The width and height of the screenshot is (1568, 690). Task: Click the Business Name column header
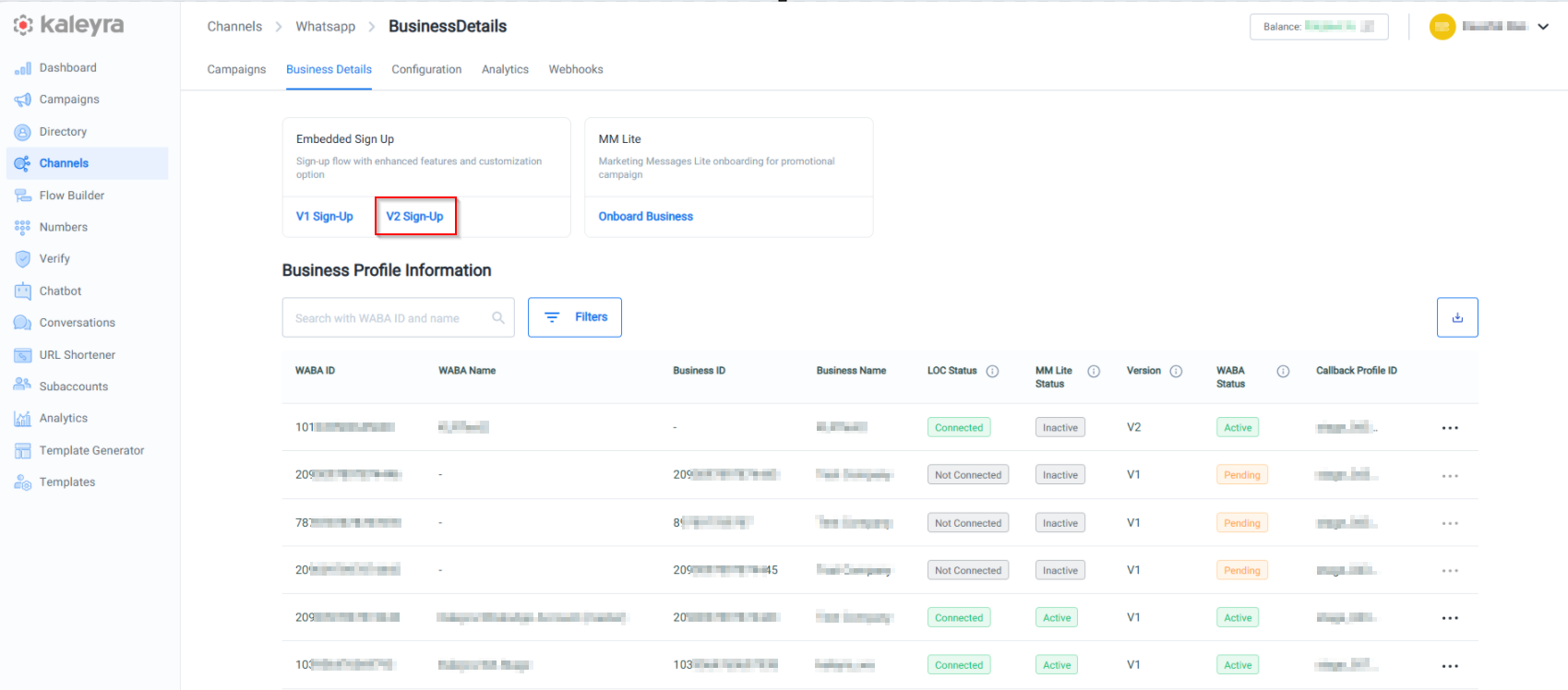[x=851, y=371]
